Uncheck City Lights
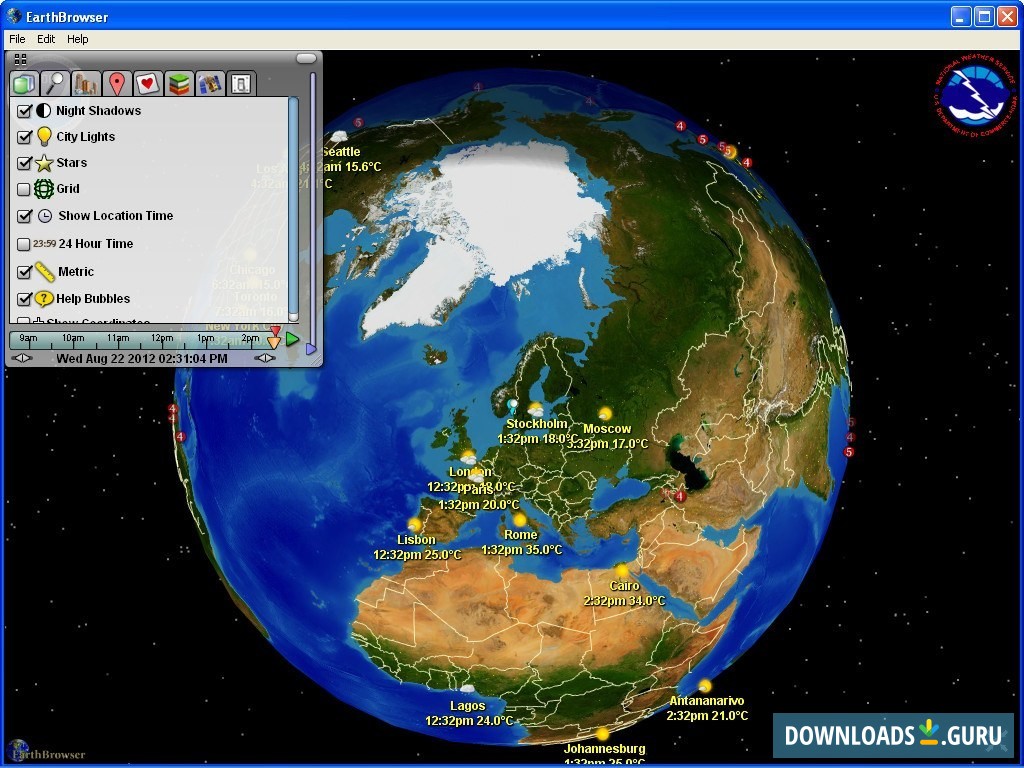Image resolution: width=1024 pixels, height=768 pixels. click(x=26, y=136)
